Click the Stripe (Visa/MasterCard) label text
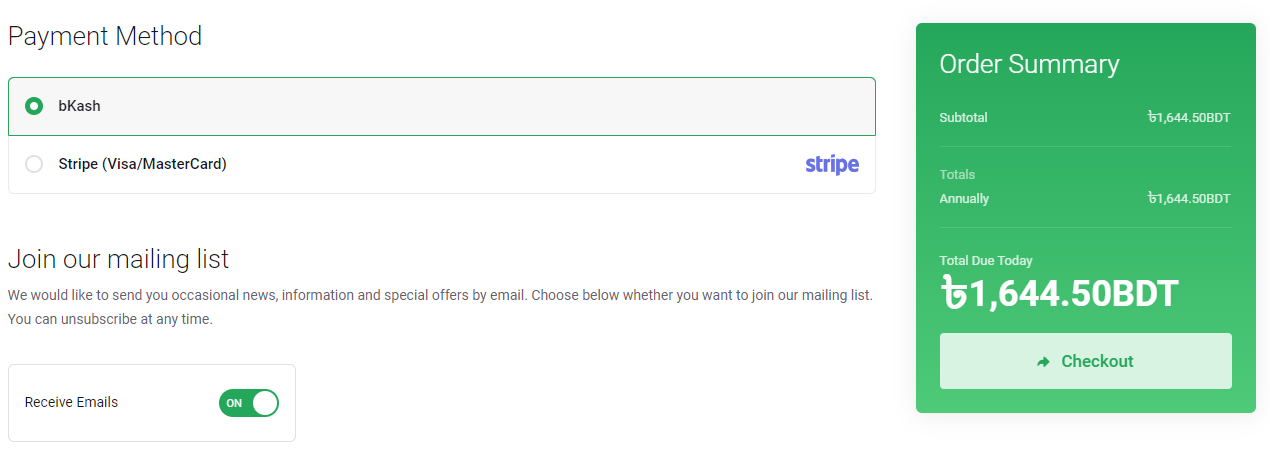The image size is (1270, 474). pos(142,164)
